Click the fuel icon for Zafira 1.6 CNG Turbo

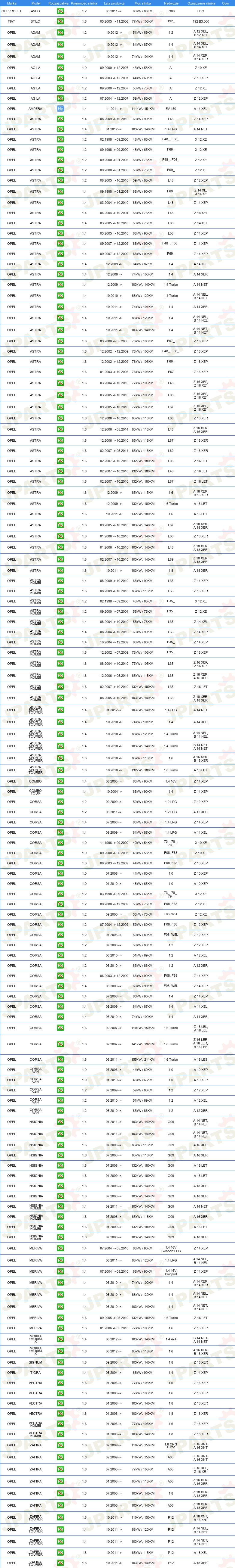(60, 1445)
